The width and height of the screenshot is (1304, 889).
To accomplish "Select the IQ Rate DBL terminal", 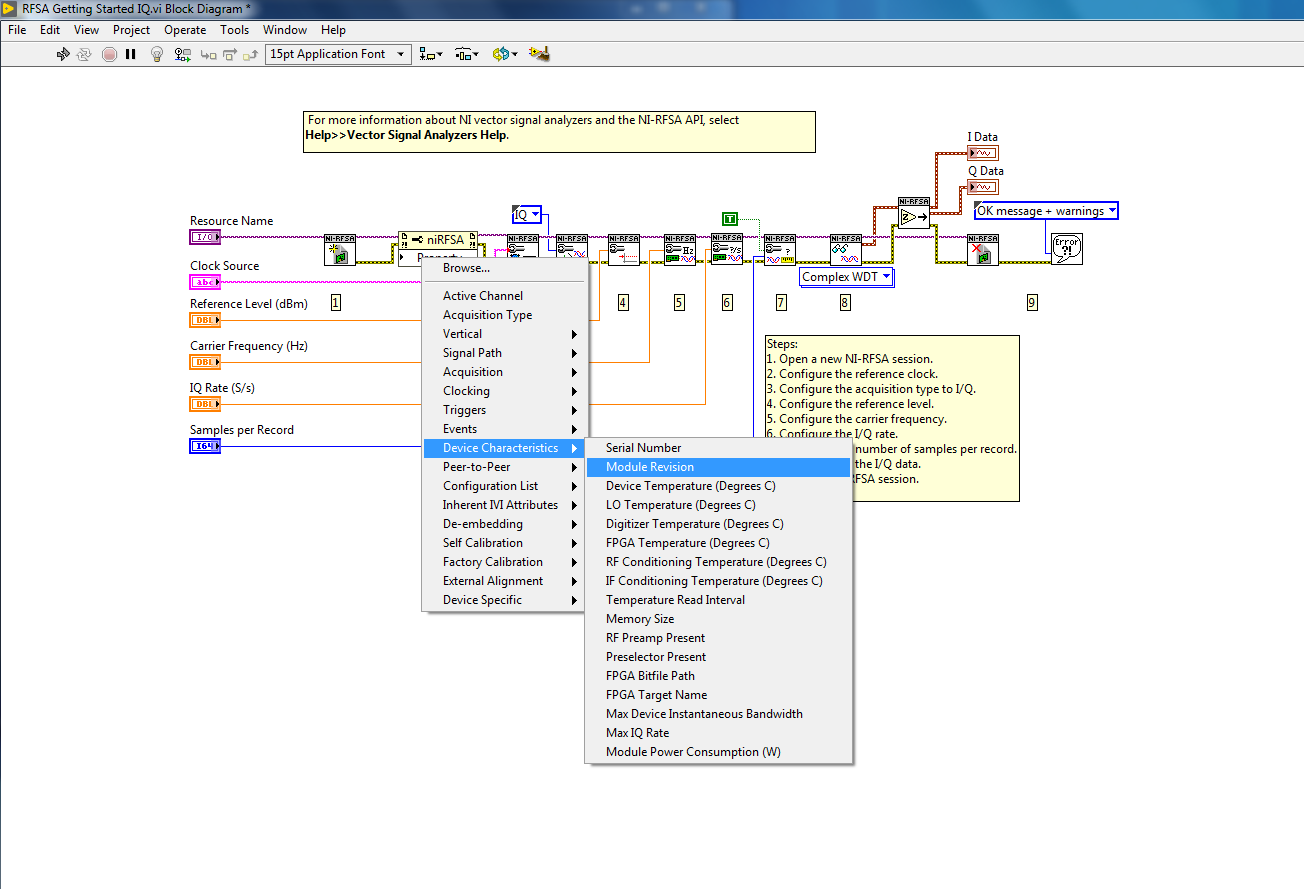I will pos(205,404).
